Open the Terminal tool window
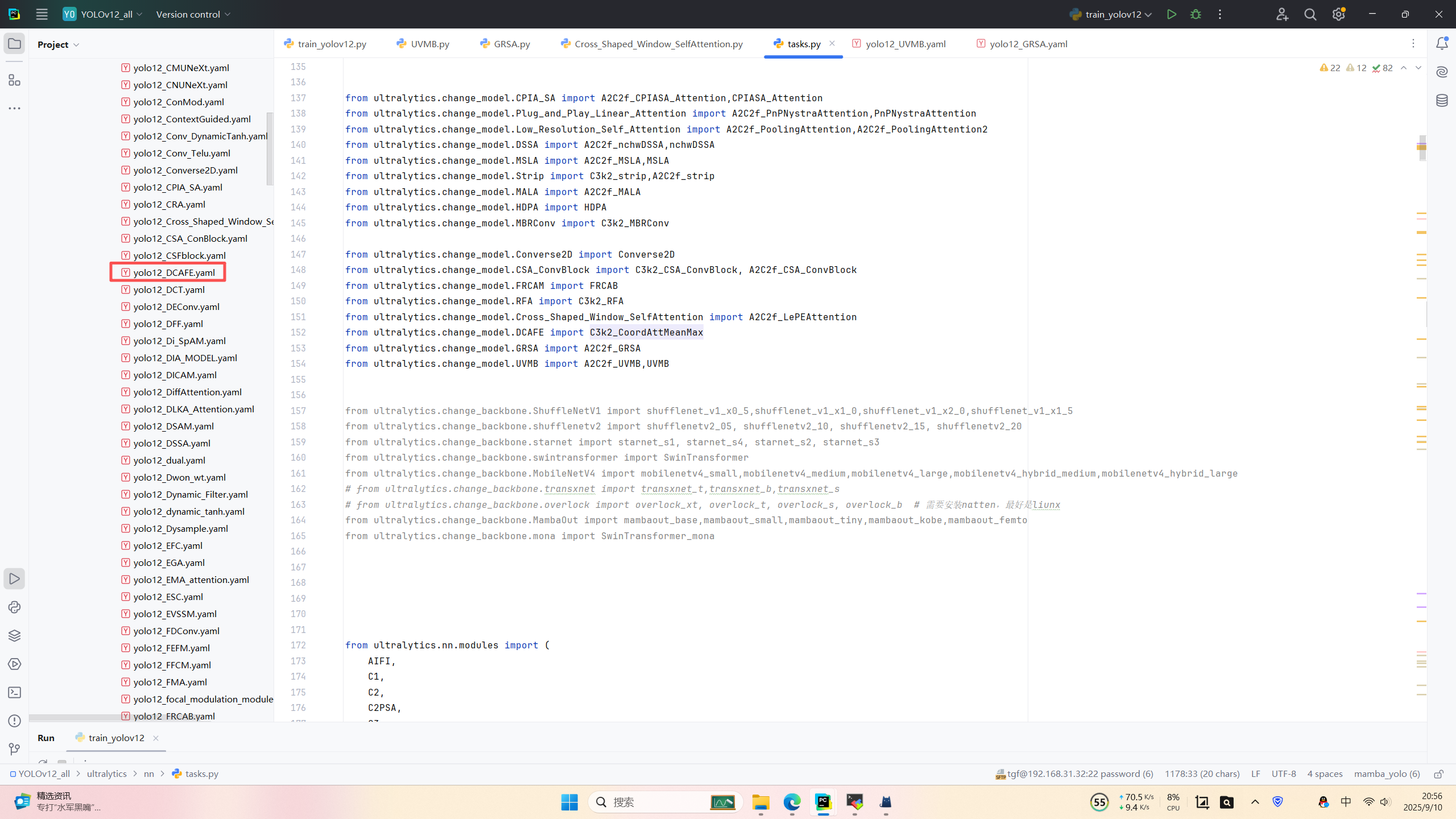1456x819 pixels. (x=14, y=693)
